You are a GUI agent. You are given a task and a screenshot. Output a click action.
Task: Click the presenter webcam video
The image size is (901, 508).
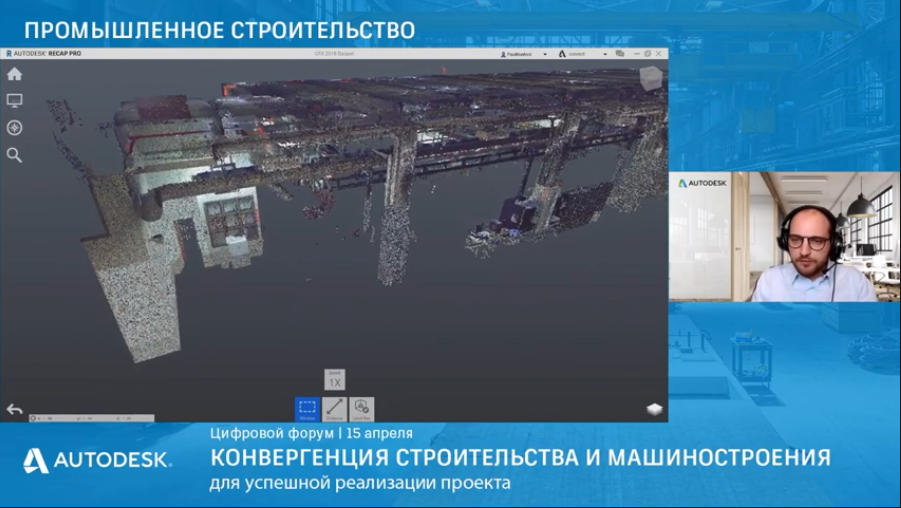pos(784,236)
